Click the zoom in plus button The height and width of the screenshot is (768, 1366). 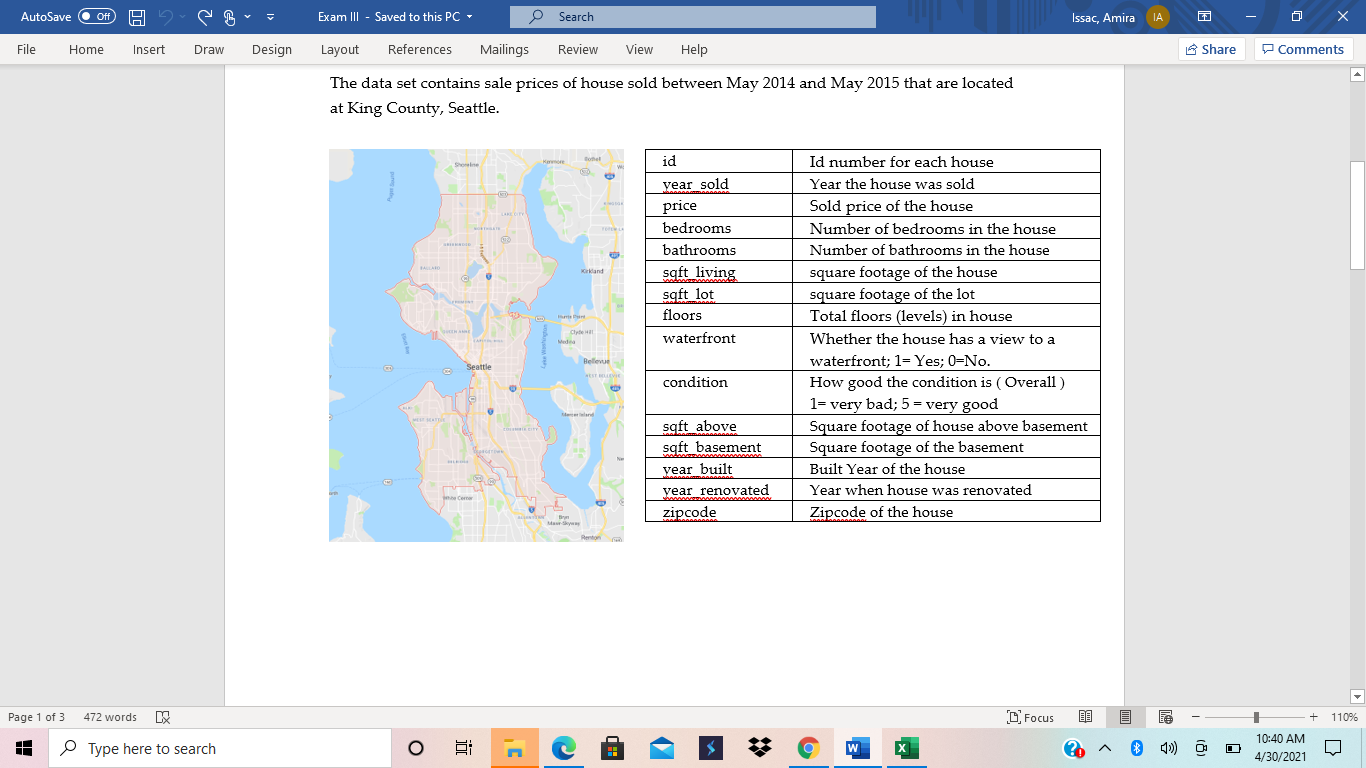point(1313,717)
